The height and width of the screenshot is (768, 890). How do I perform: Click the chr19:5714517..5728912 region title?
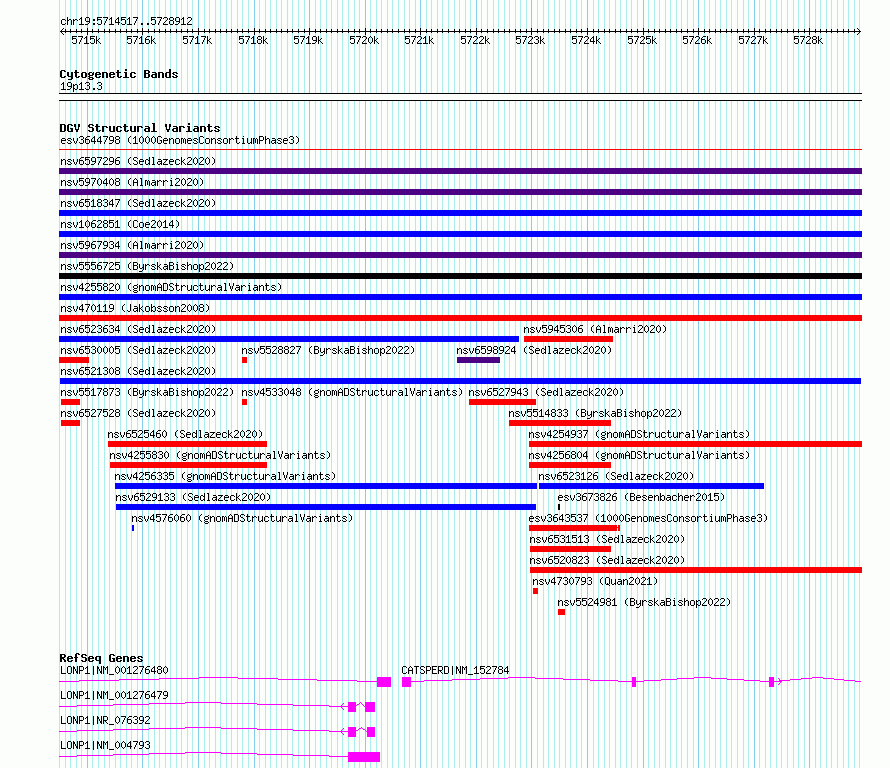pos(126,22)
